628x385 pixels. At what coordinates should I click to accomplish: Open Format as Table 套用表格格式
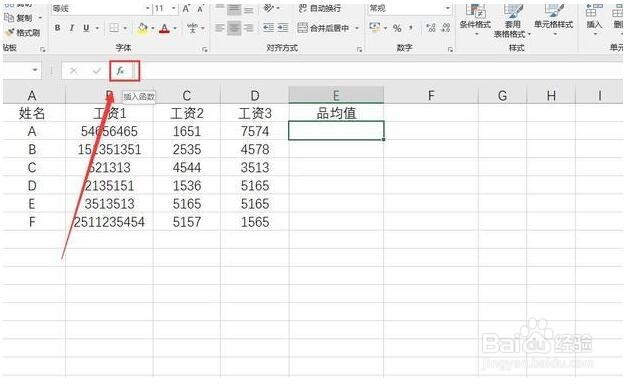click(513, 21)
